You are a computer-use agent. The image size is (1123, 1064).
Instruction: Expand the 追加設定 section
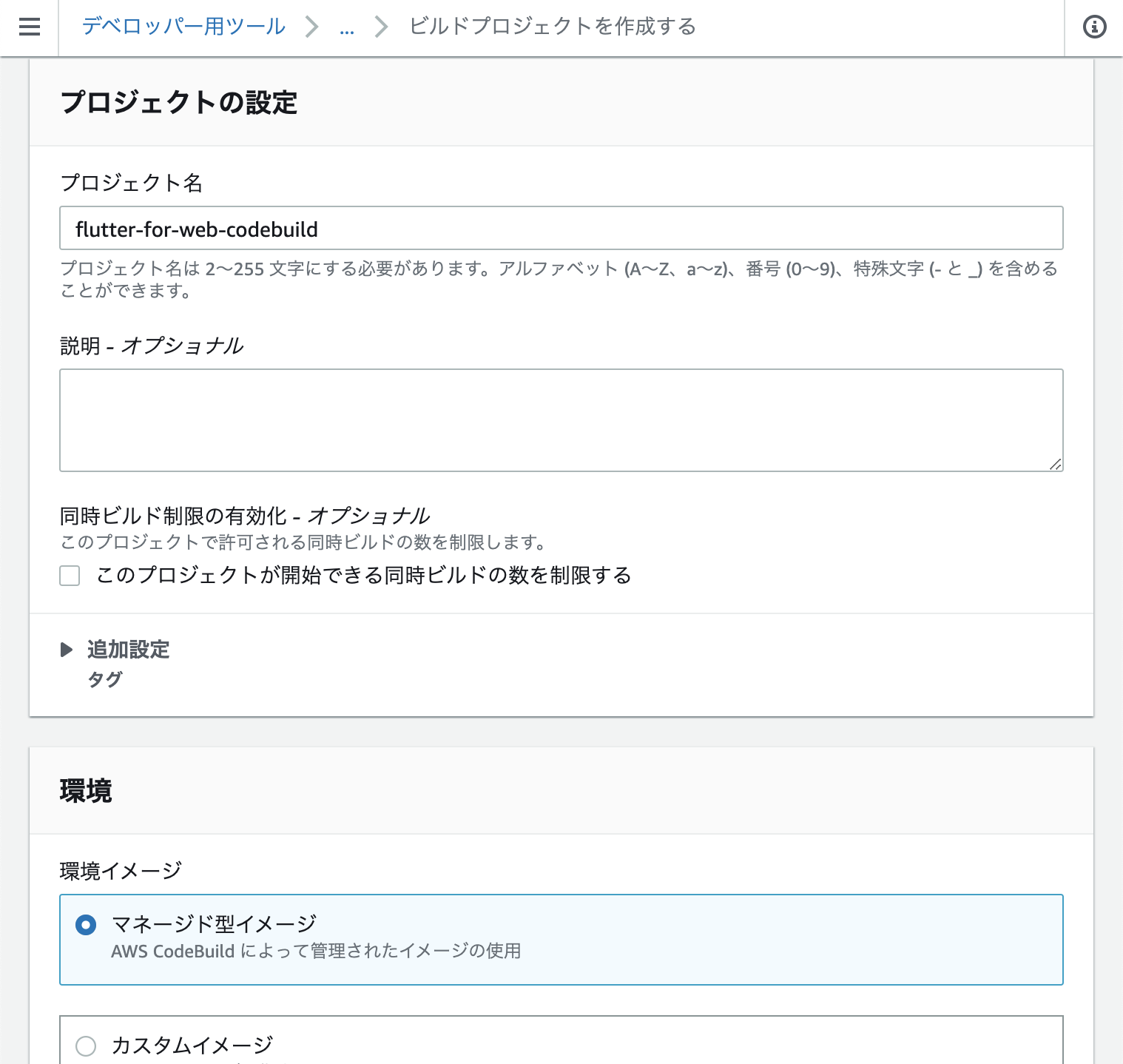click(127, 650)
